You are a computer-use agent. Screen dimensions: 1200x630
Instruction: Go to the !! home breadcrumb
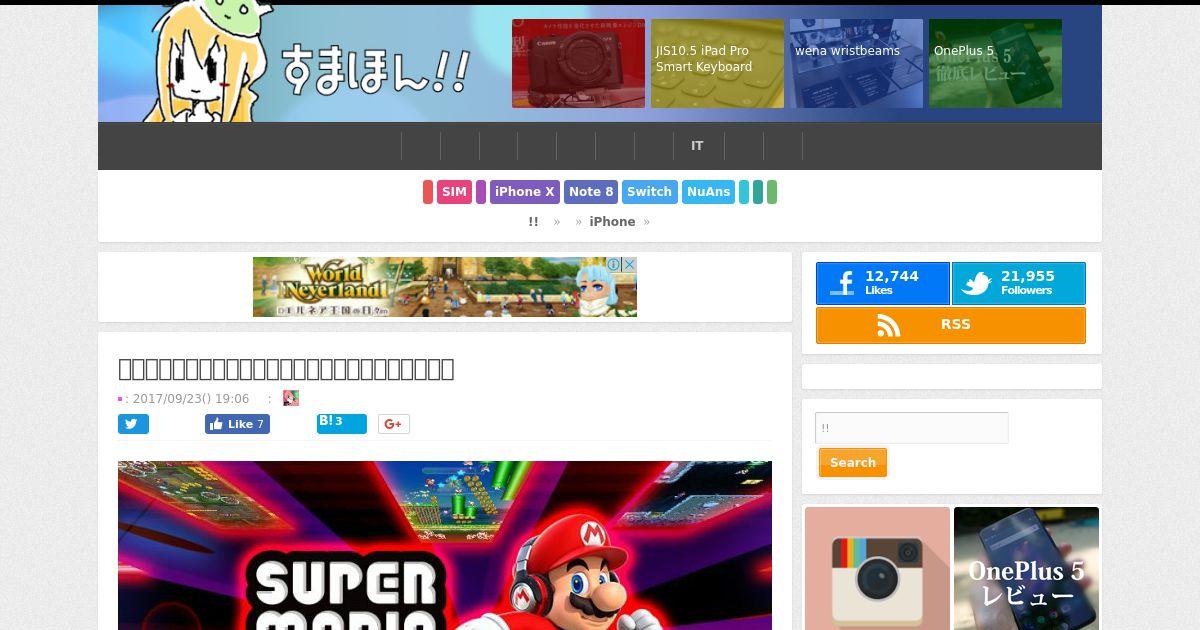[533, 222]
